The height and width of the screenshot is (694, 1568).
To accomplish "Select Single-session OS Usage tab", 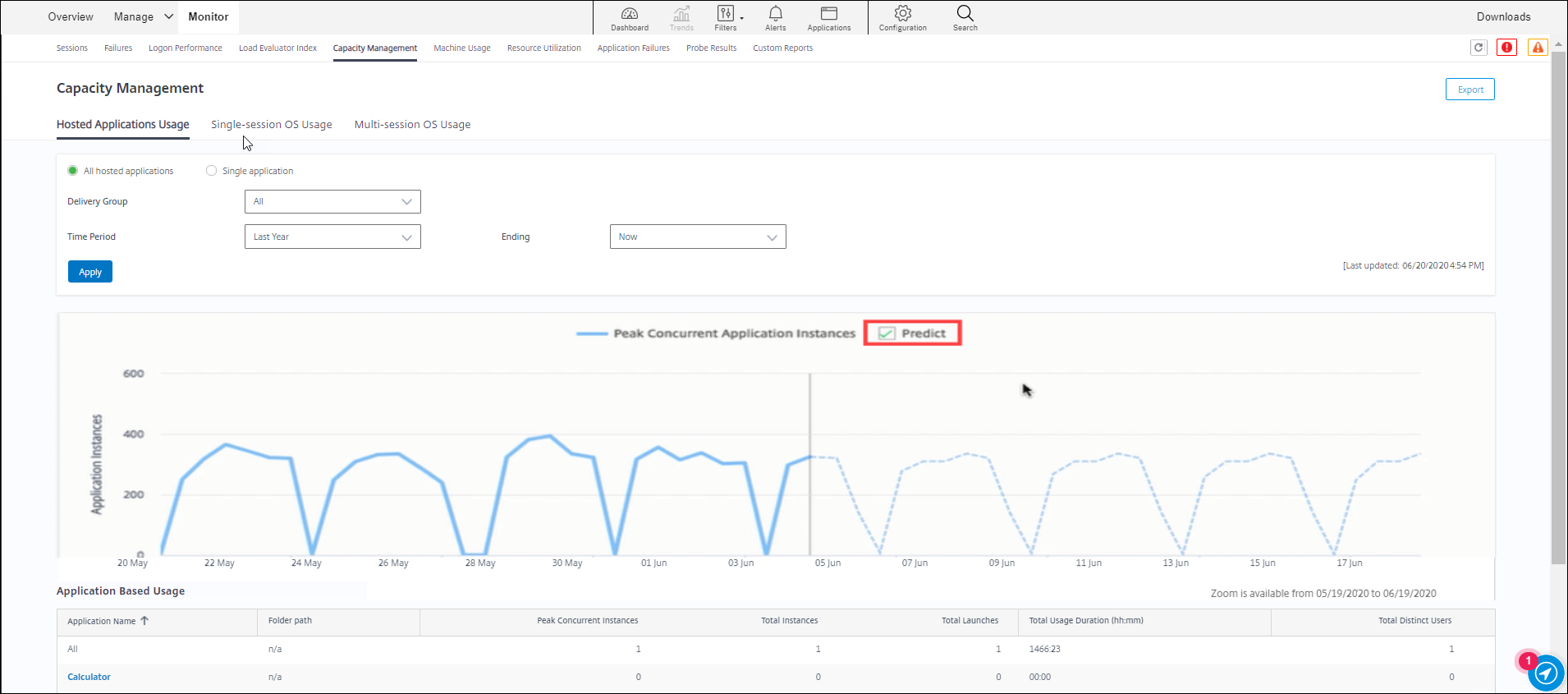I will (x=272, y=125).
